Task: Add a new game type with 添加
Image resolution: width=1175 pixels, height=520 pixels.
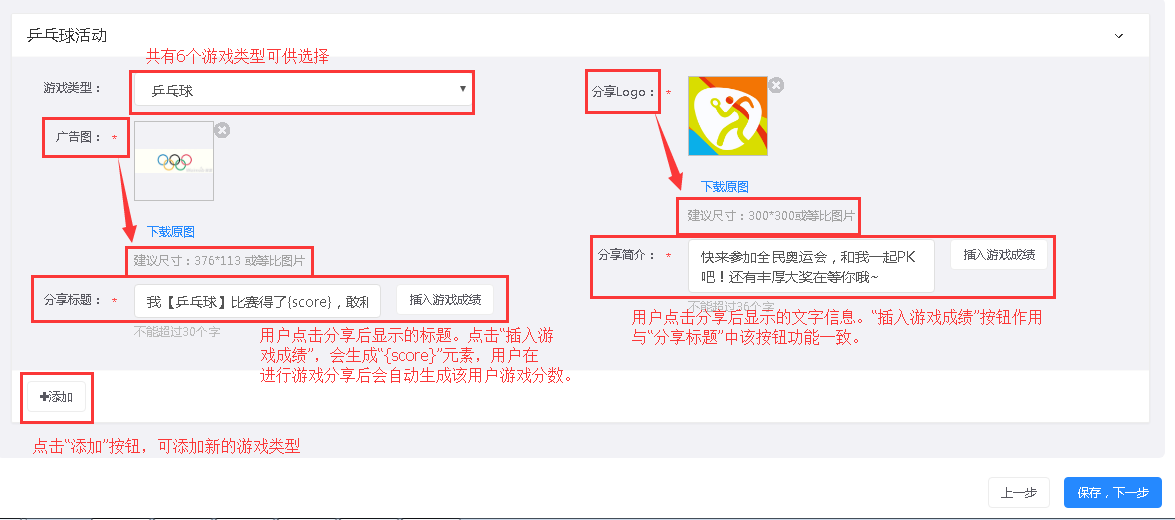Action: 56,397
